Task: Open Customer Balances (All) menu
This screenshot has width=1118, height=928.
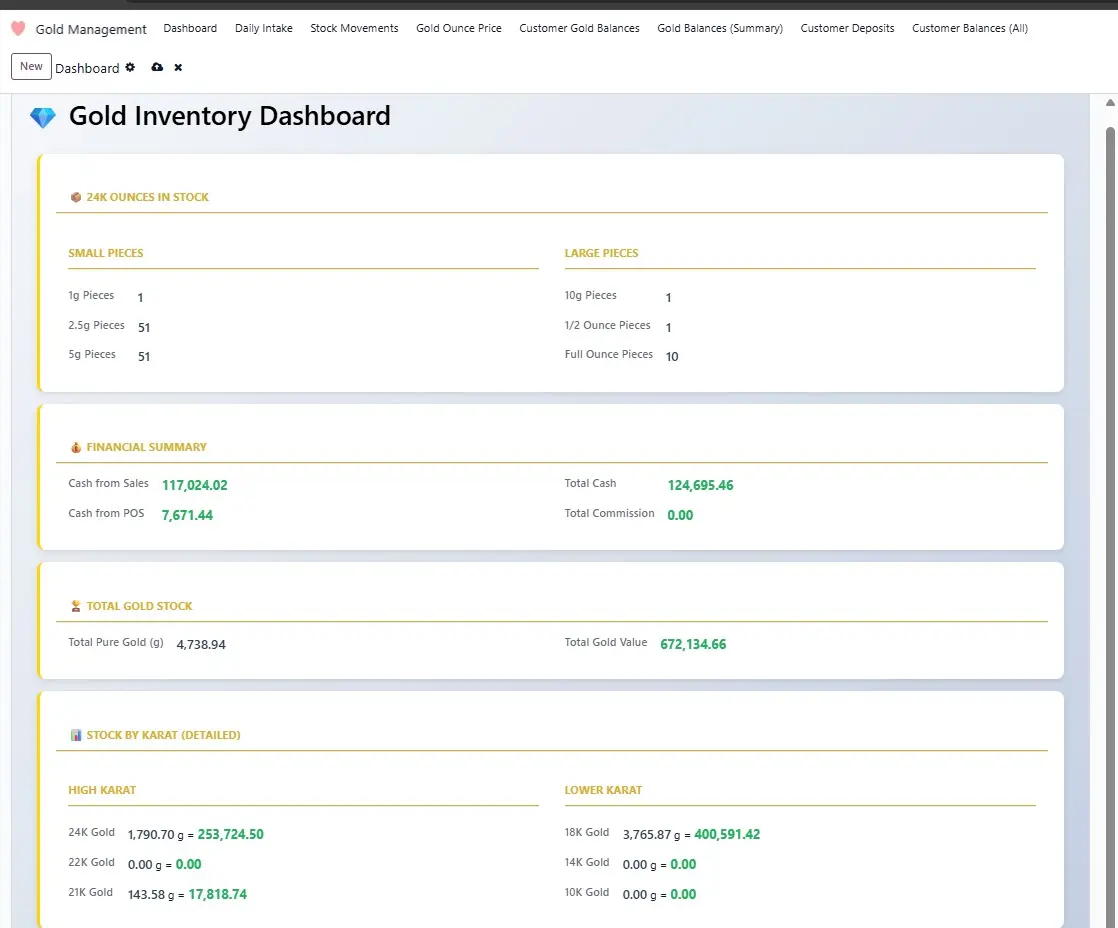Action: point(969,28)
